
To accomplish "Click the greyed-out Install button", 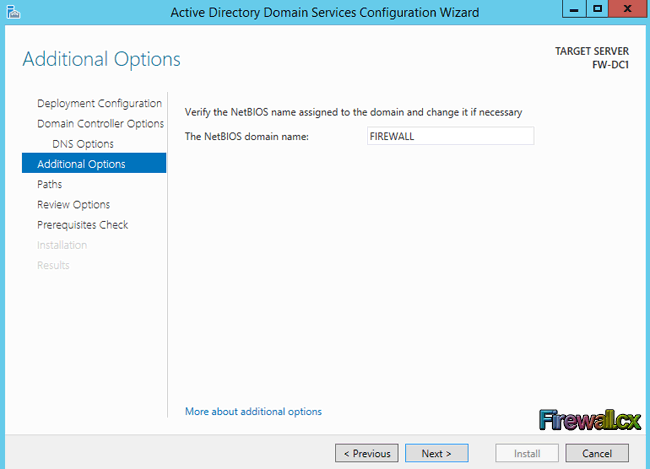I will pos(526,453).
